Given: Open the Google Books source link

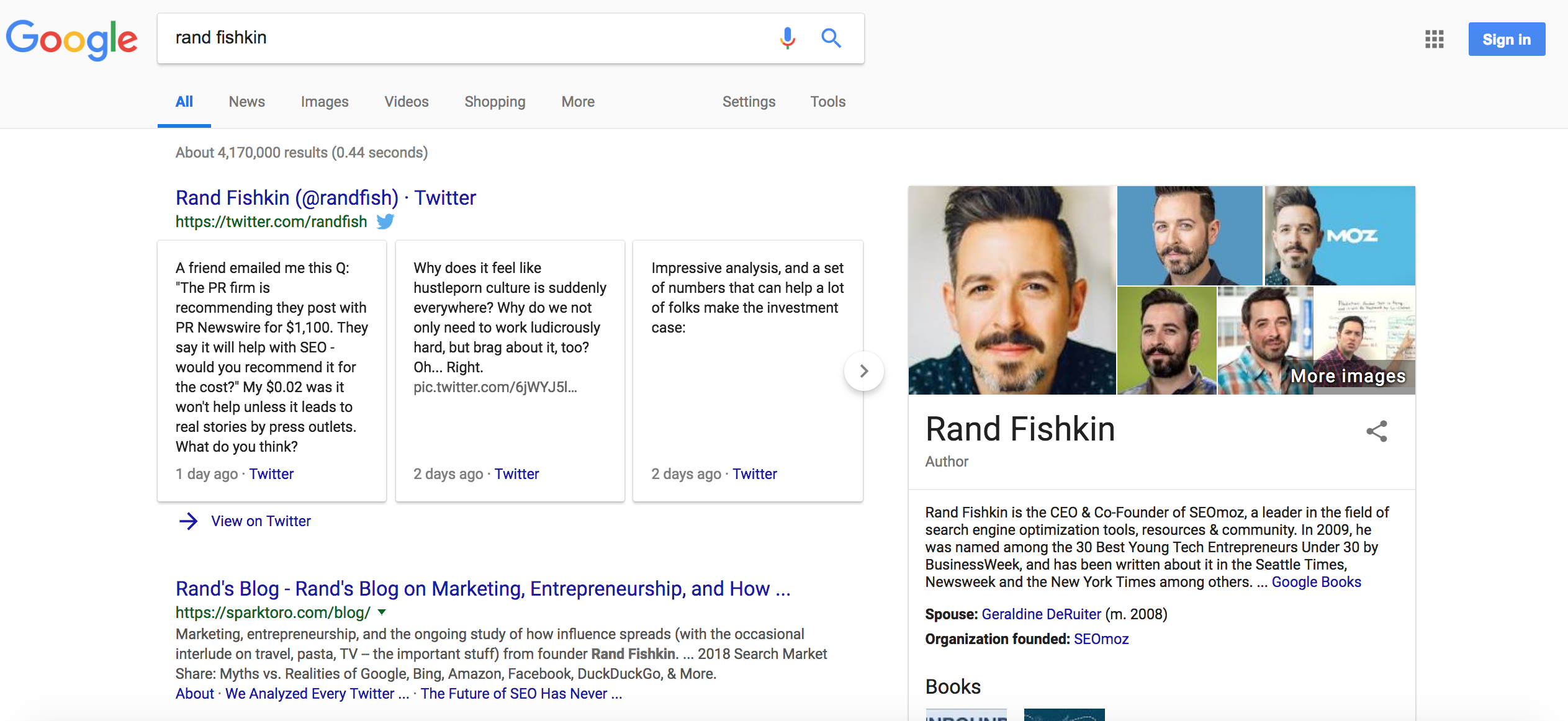Looking at the screenshot, I should click(x=1316, y=582).
